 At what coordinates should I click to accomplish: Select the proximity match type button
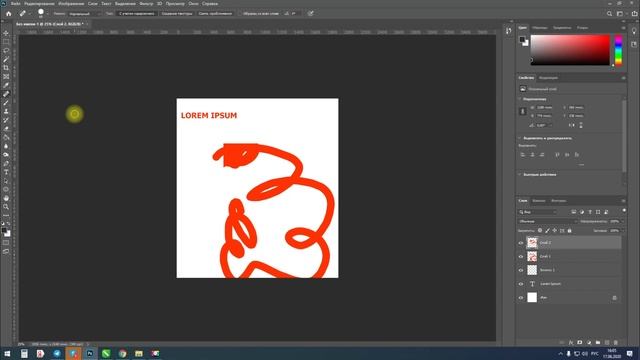215,13
